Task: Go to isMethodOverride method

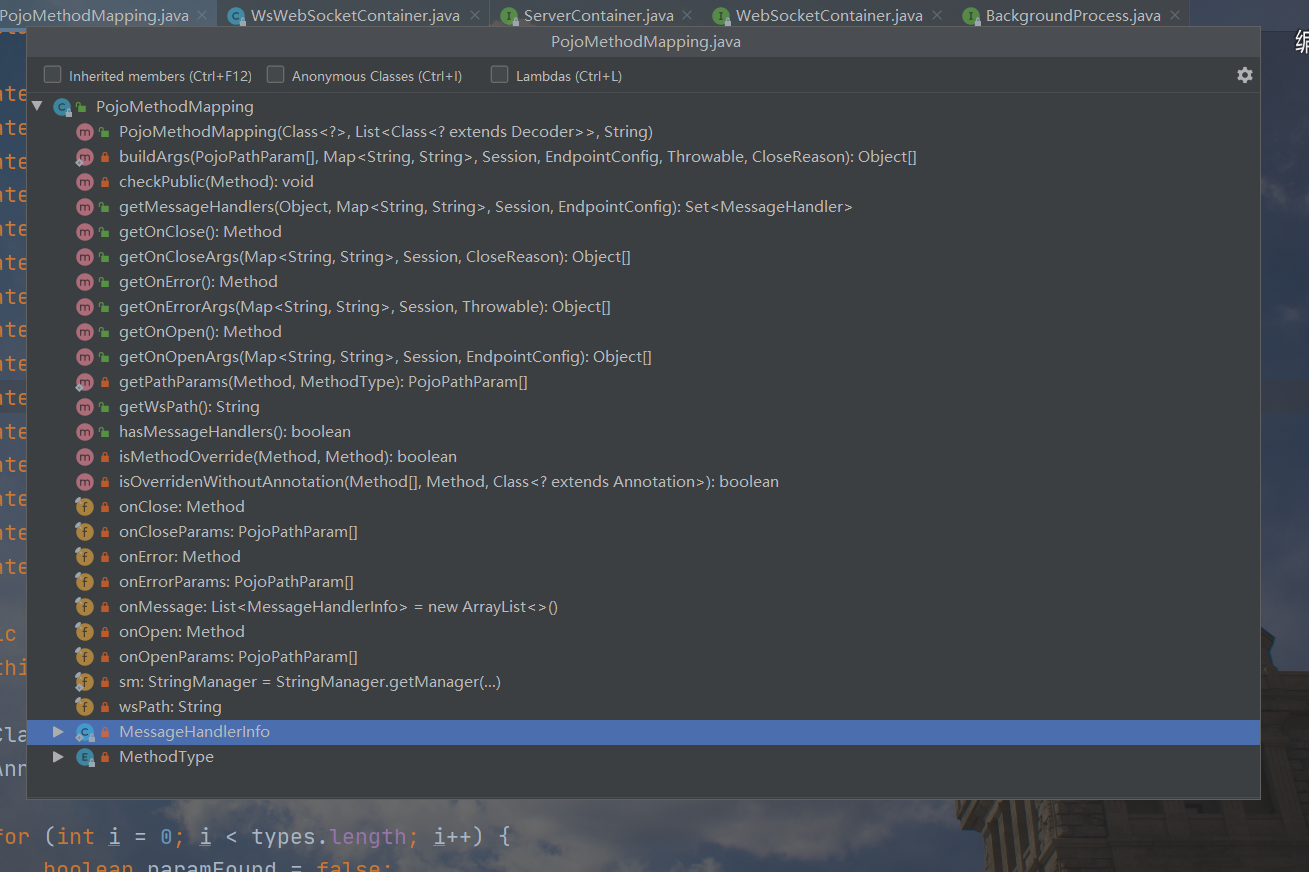Action: (643, 457)
